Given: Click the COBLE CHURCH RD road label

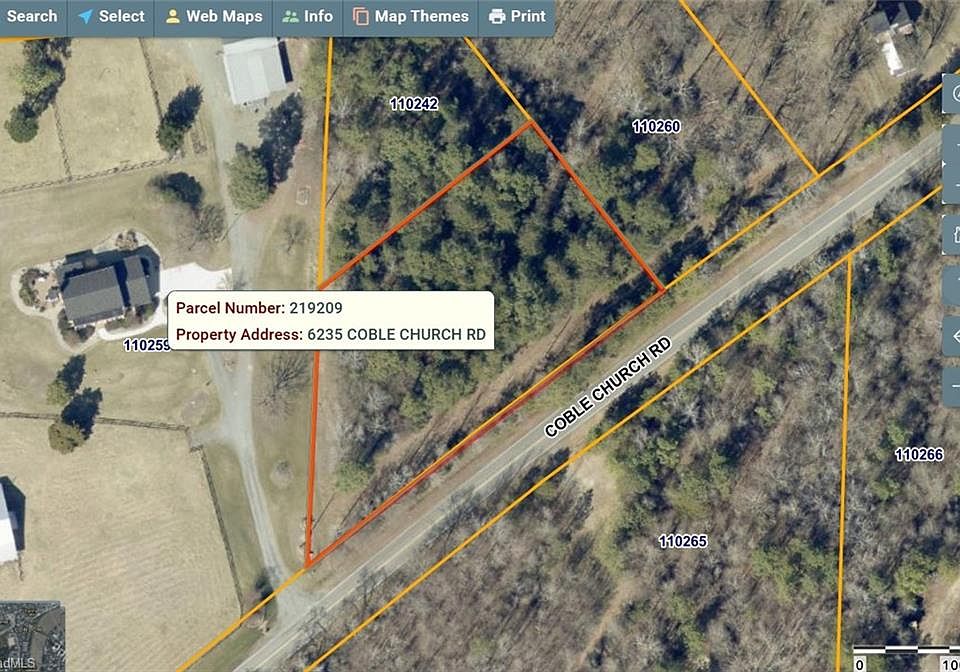Looking at the screenshot, I should pos(608,387).
